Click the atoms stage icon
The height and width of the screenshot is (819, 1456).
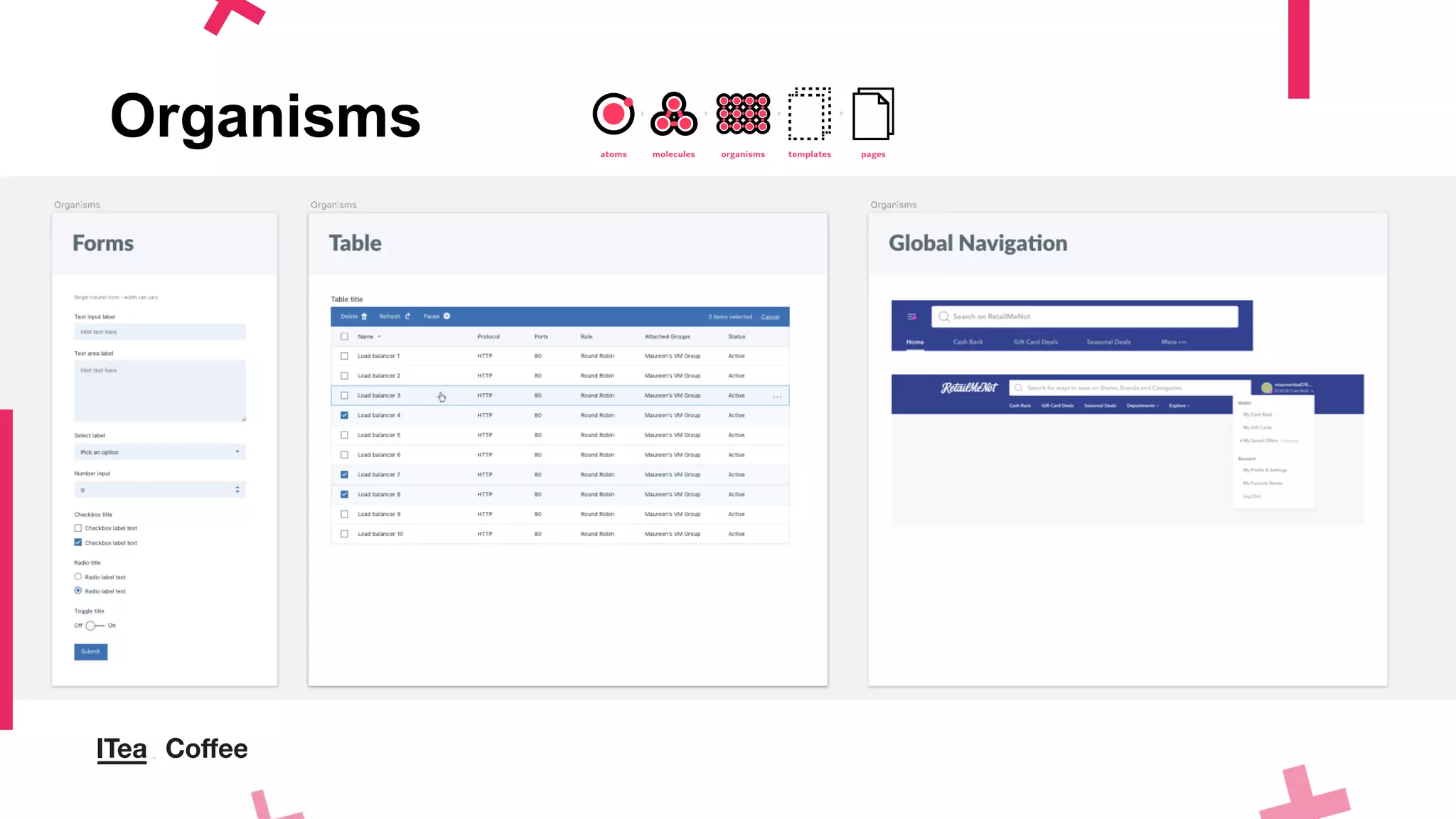point(614,114)
